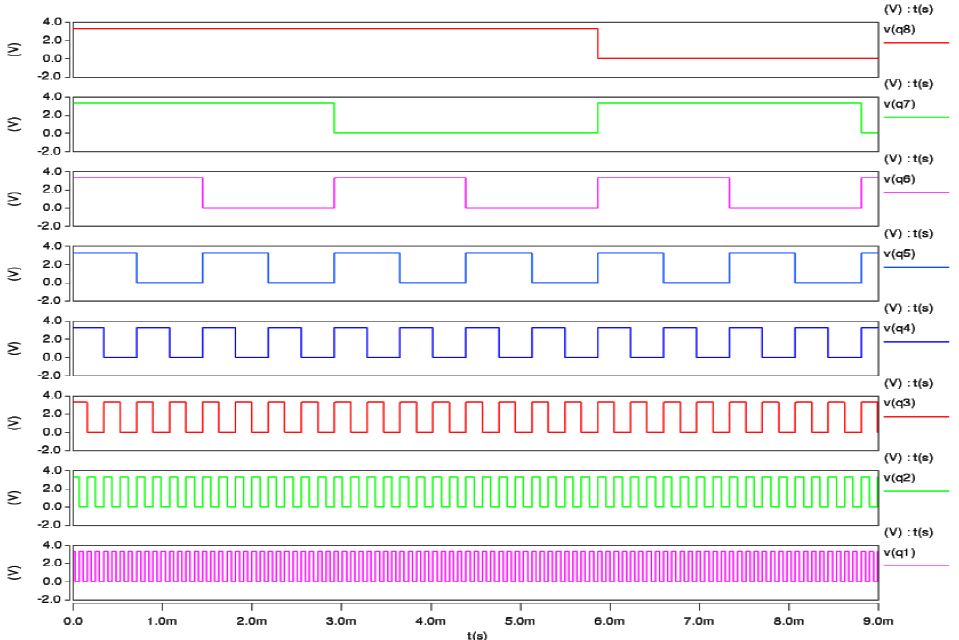Click the (V) y-axis label of the v(q5) plot
Screen dimensions: 959x640
click(x=13, y=273)
